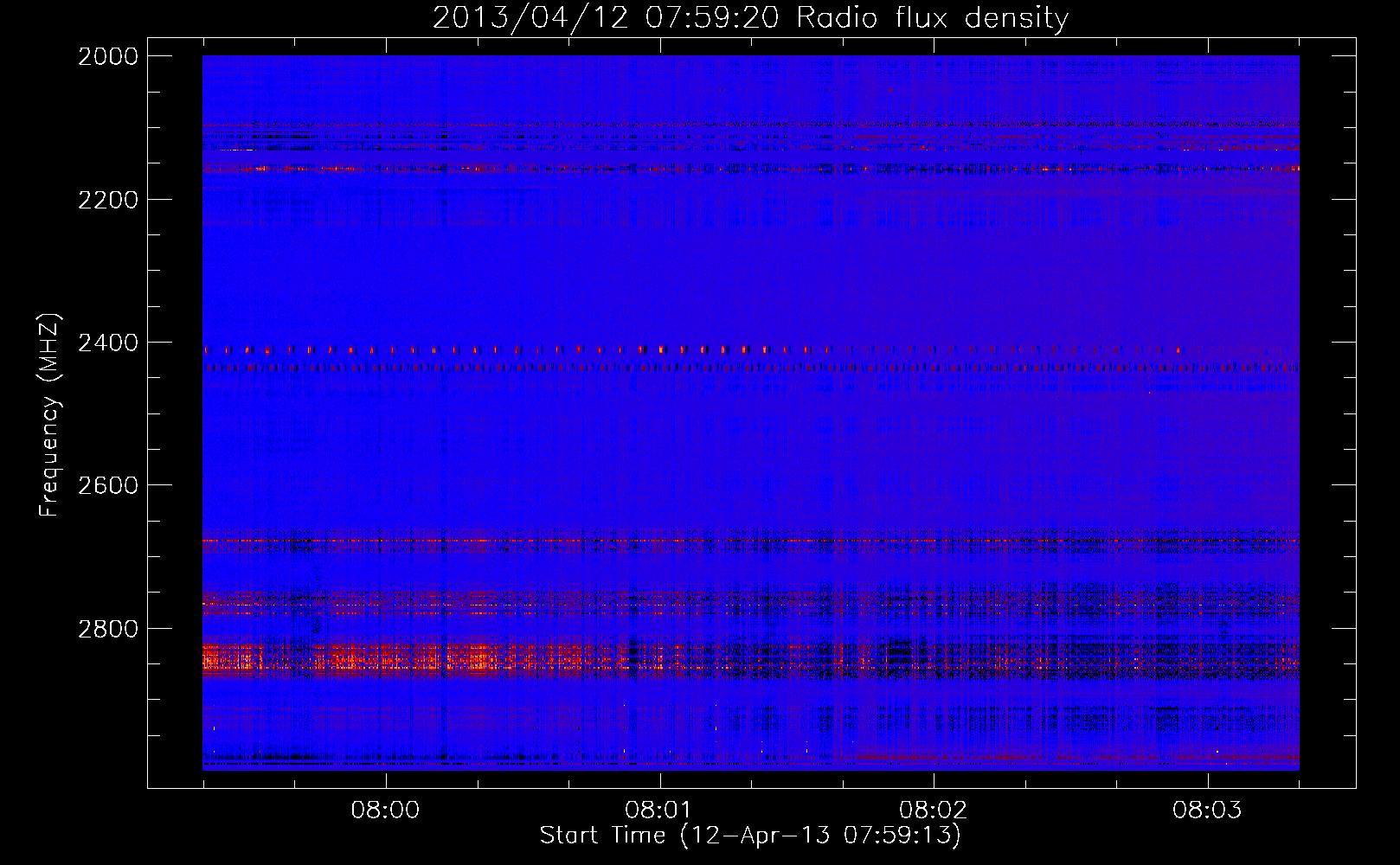Select the 2800 frequency tick label
Screen dimensions: 1400x865
pyautogui.click(x=108, y=628)
